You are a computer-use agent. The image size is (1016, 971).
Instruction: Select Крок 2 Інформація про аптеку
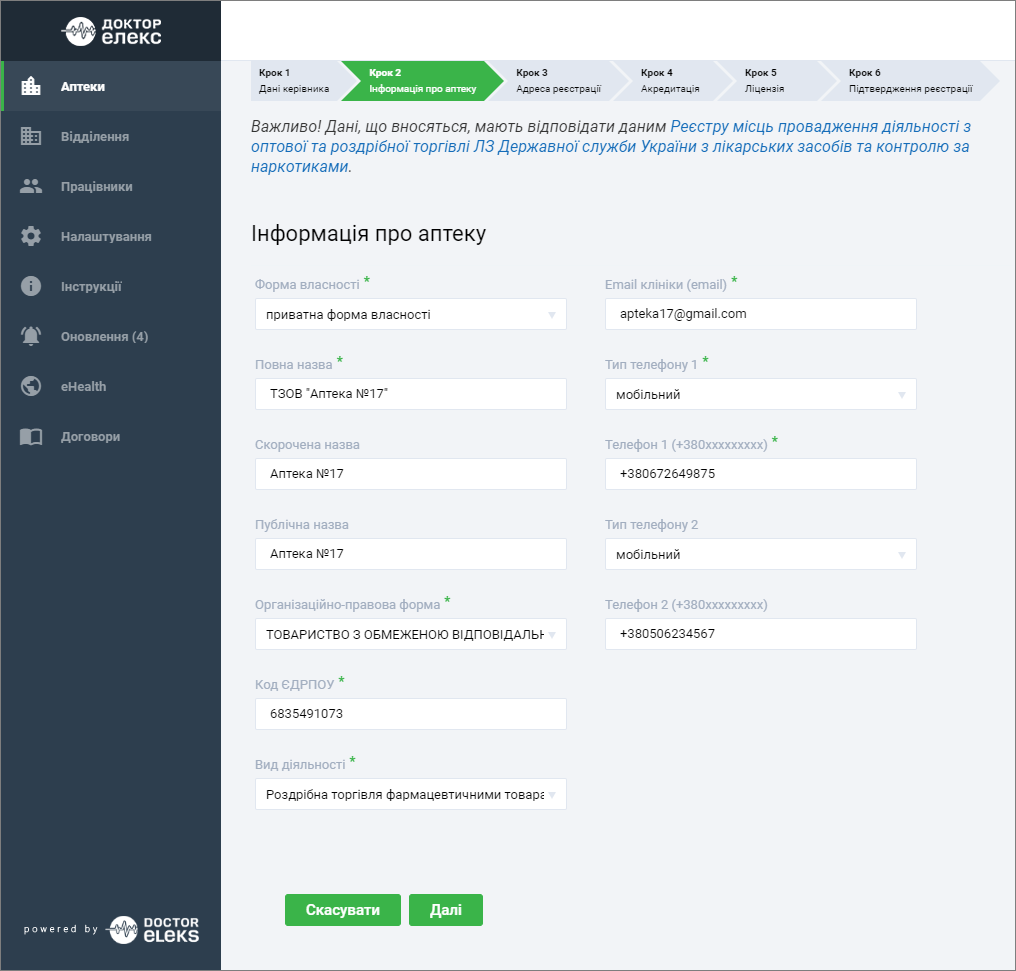pos(422,81)
